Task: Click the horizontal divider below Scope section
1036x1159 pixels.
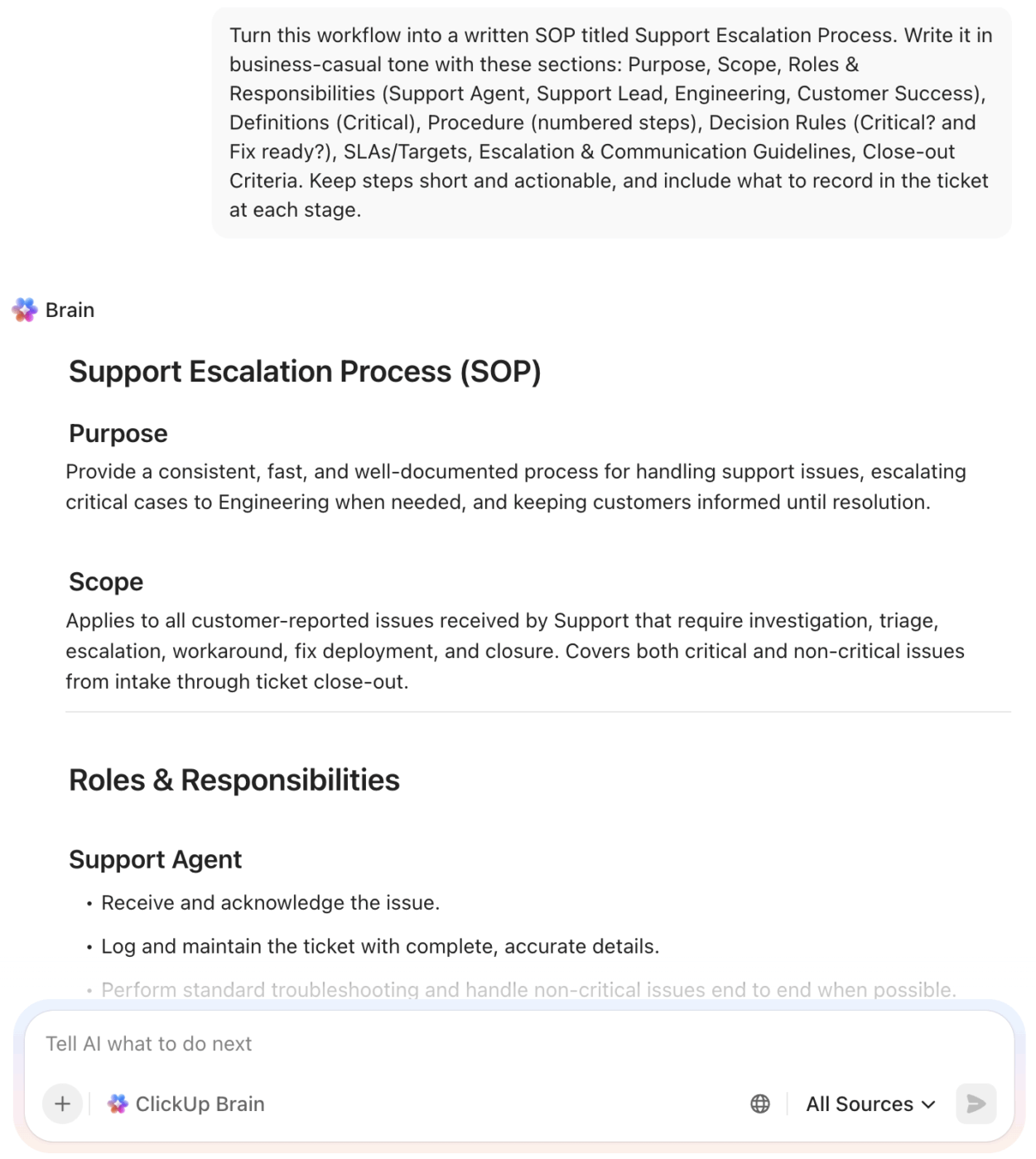Action: 538,712
